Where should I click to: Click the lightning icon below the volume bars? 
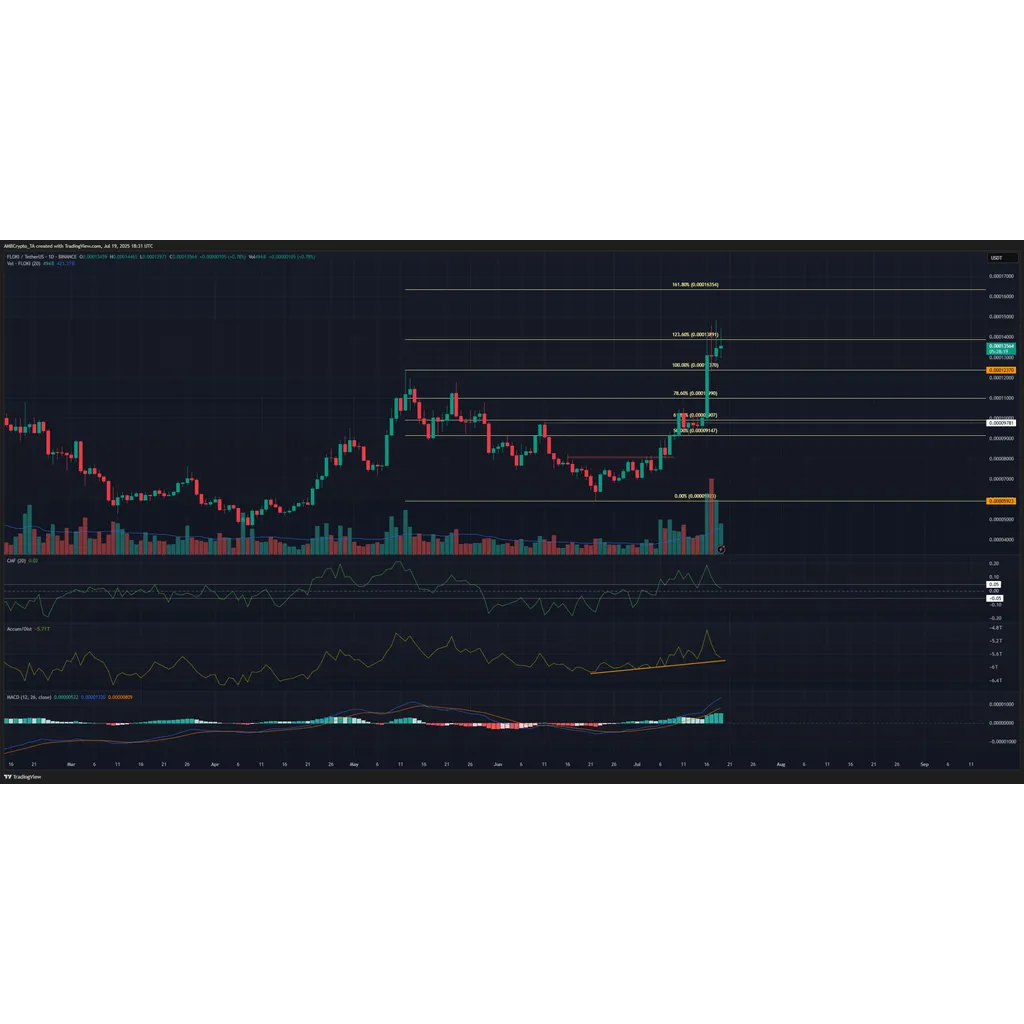(x=721, y=549)
